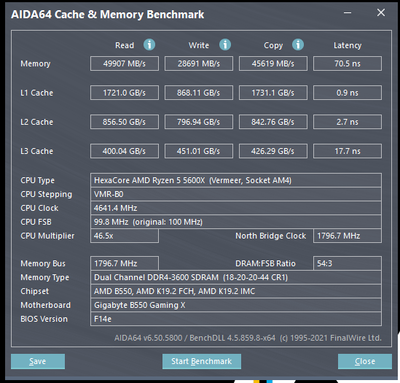Image resolution: width=400 pixels, height=383 pixels.
Task: Select L1 Cache write 868.11 GB/s
Action: (x=199, y=93)
